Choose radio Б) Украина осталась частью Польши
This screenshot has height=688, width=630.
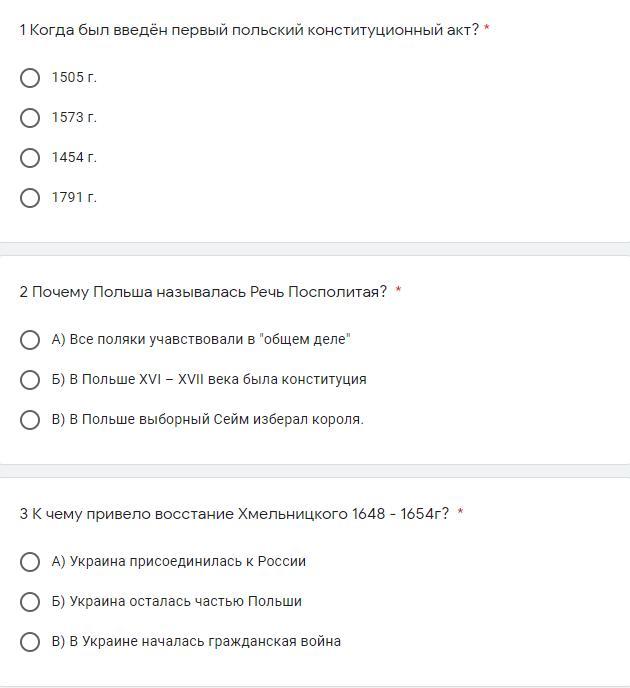pos(30,602)
